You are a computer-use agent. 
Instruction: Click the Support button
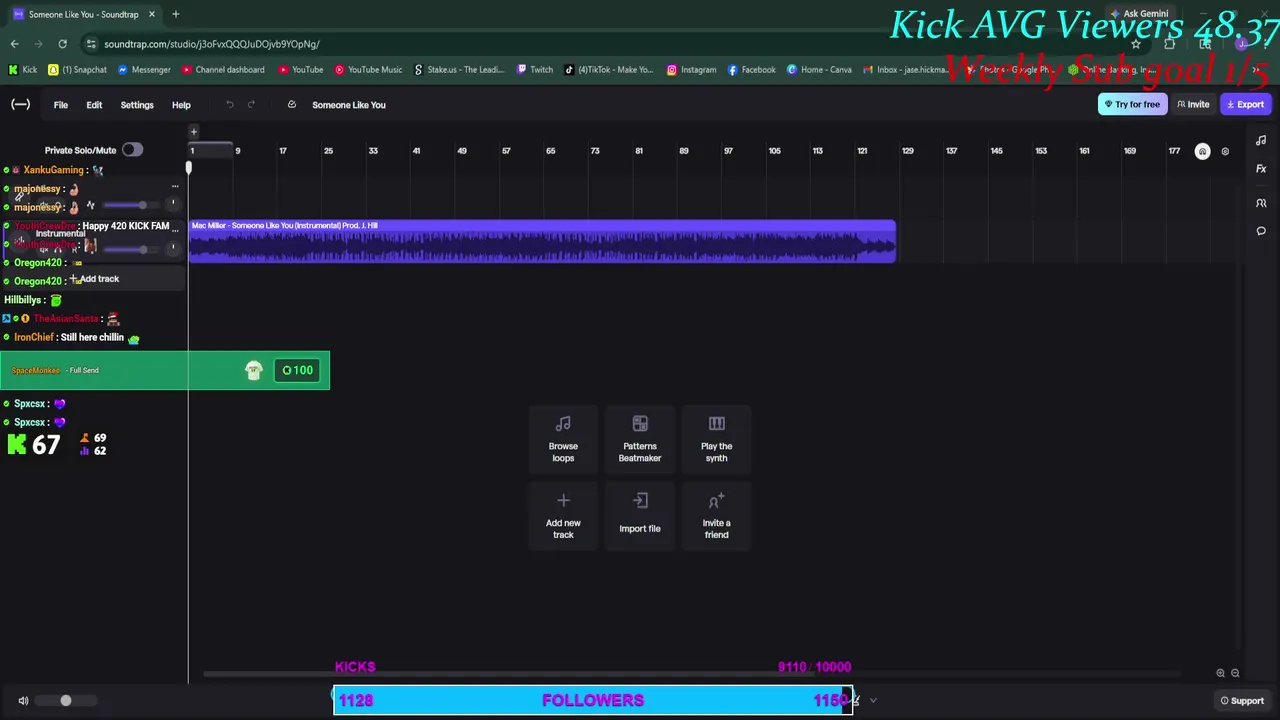1242,701
